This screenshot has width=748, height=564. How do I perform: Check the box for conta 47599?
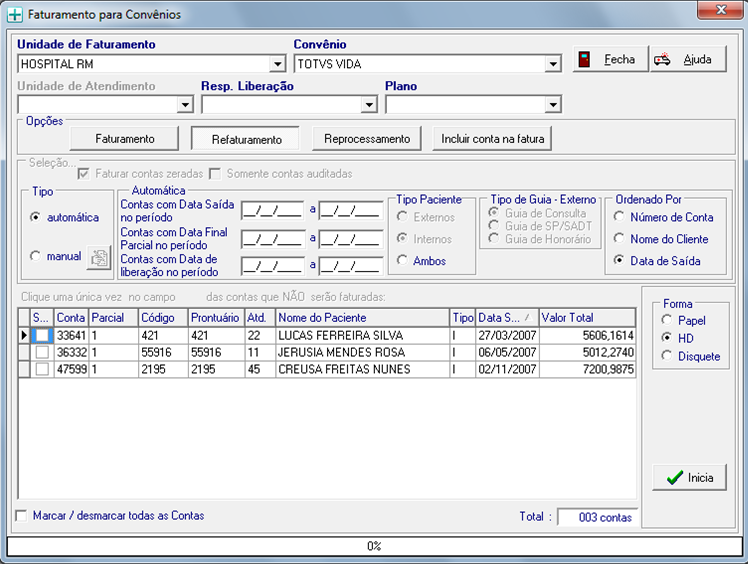(42, 369)
